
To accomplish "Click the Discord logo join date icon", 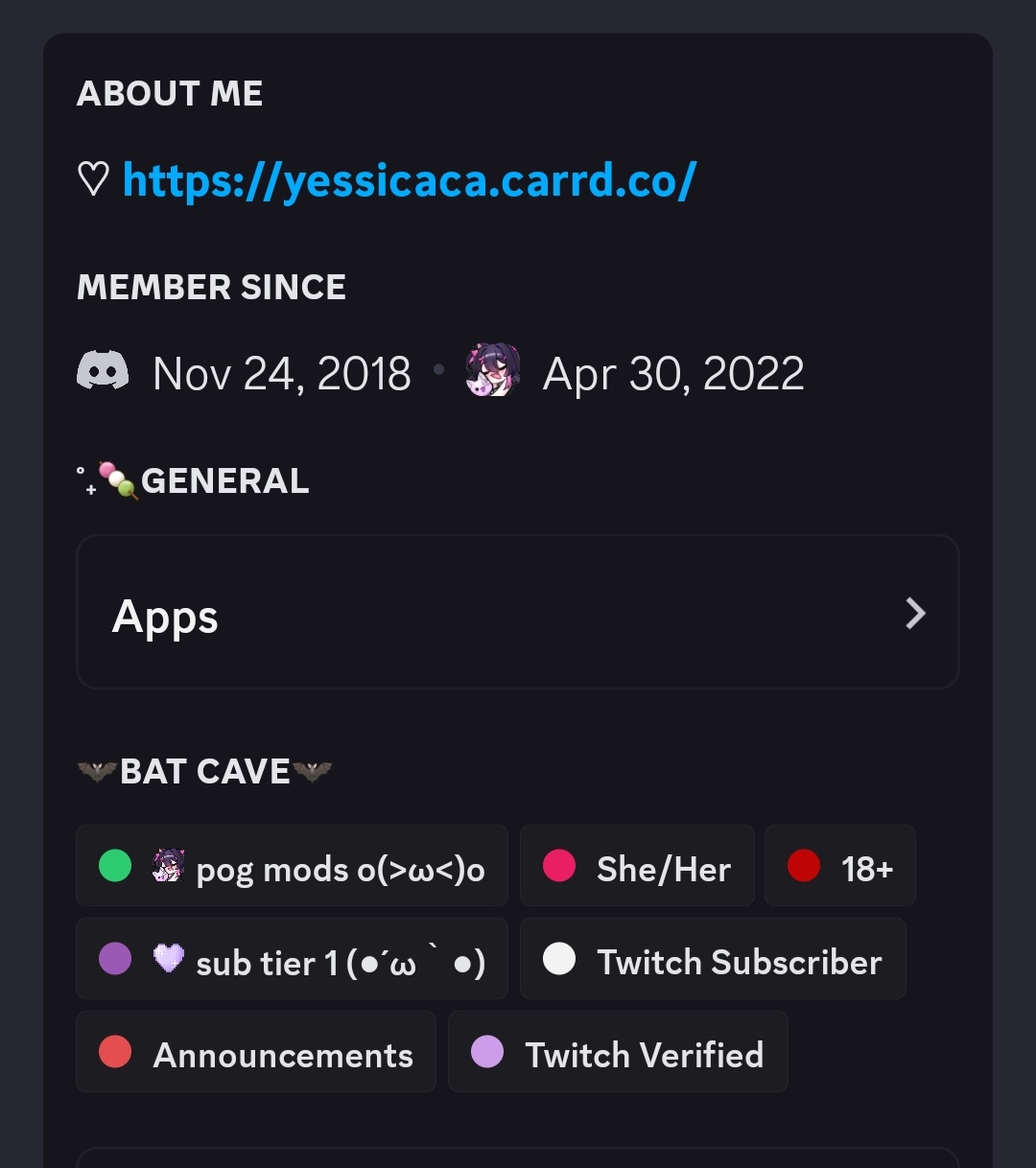I will [x=103, y=370].
